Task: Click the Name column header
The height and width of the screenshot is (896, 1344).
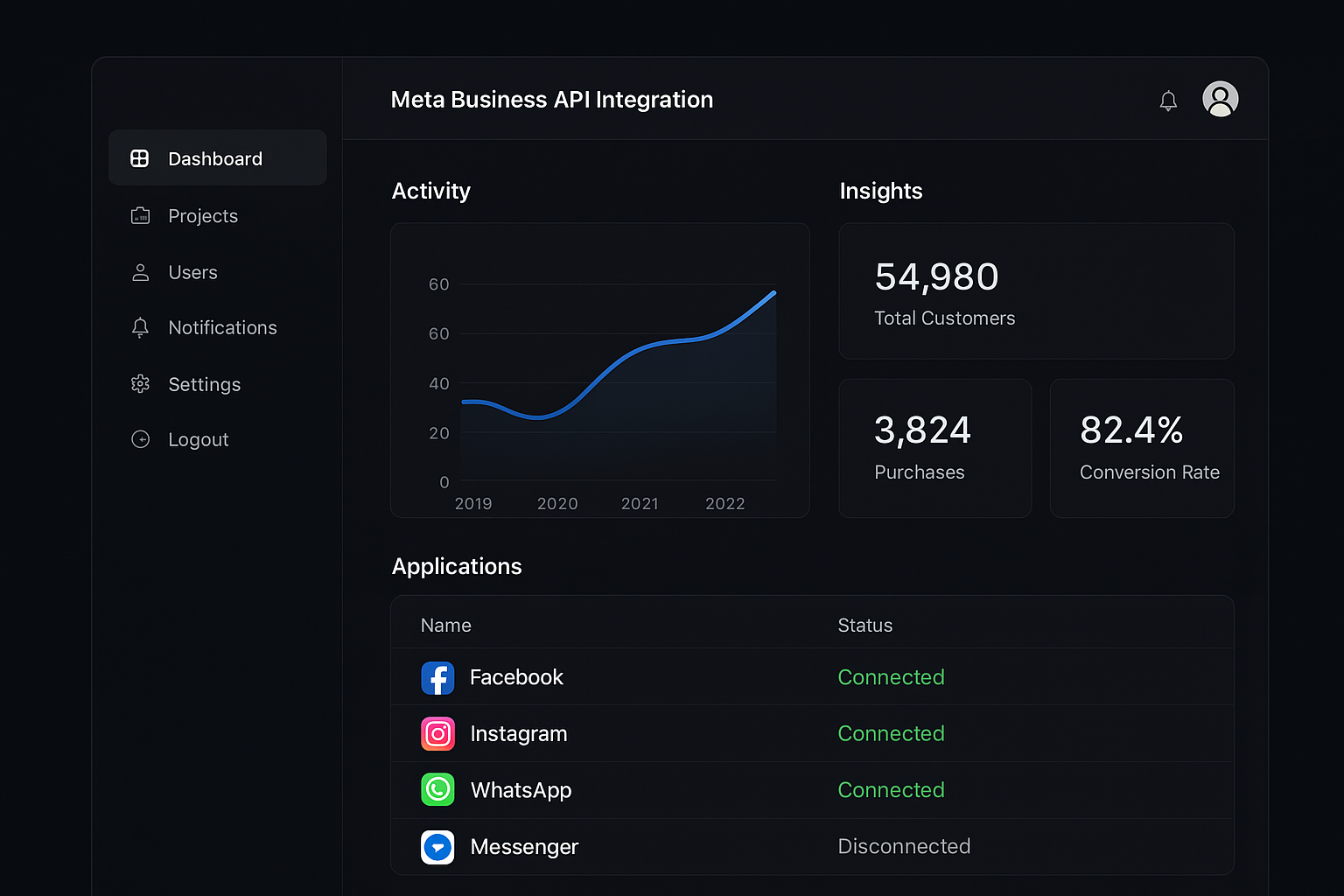Action: point(446,626)
